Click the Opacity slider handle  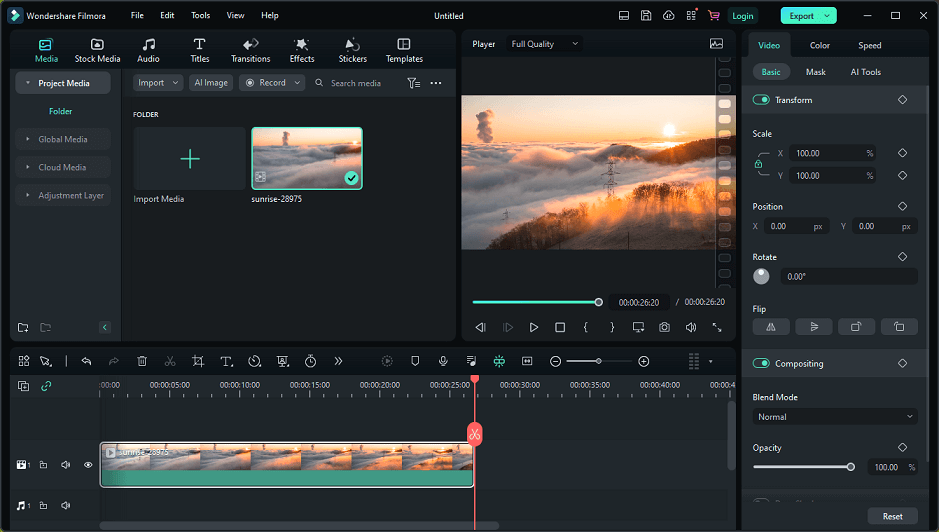850,467
